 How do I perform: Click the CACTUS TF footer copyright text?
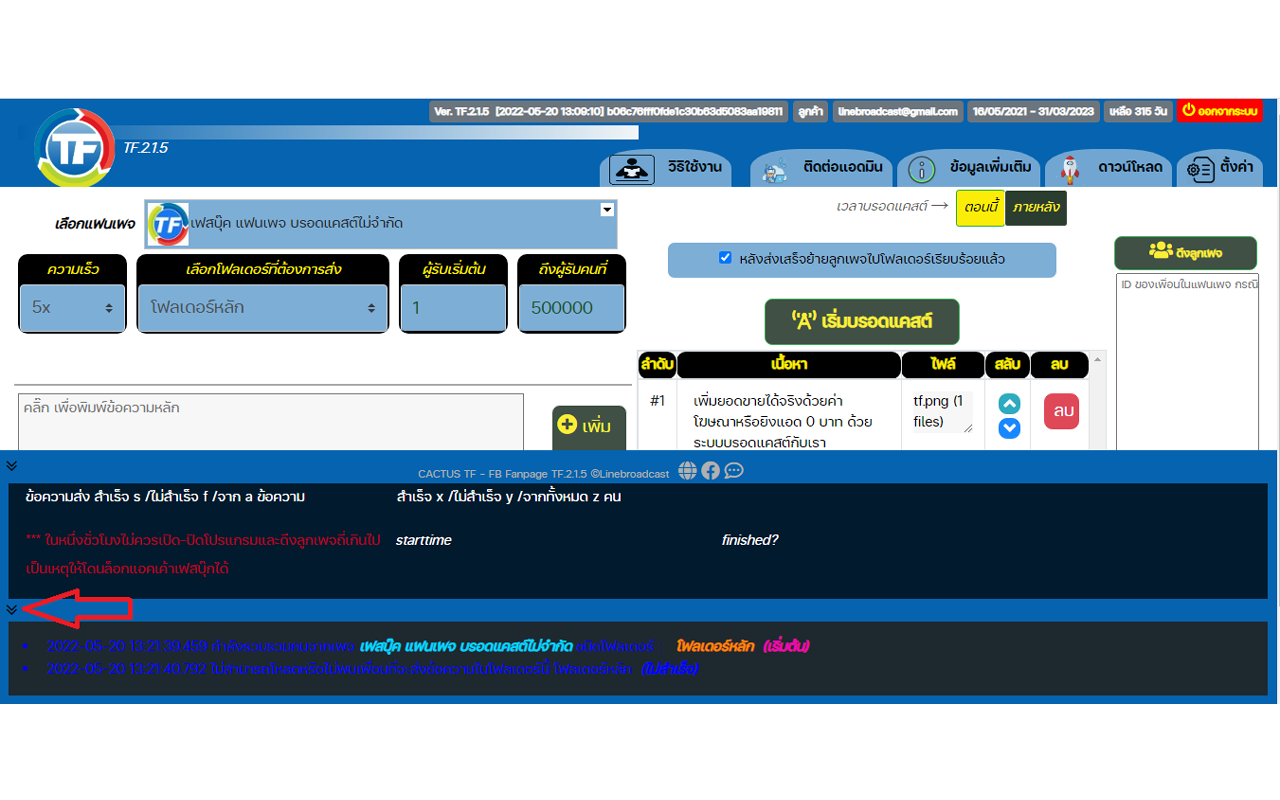tap(544, 473)
